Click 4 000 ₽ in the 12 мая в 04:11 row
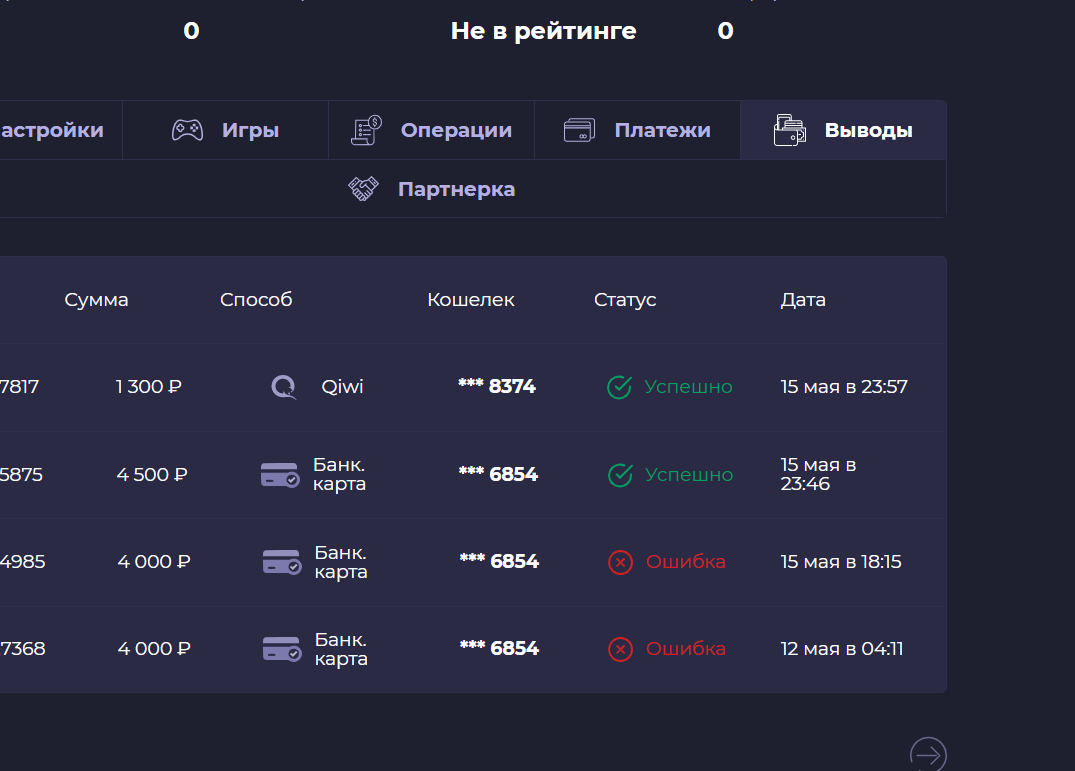 tap(154, 648)
